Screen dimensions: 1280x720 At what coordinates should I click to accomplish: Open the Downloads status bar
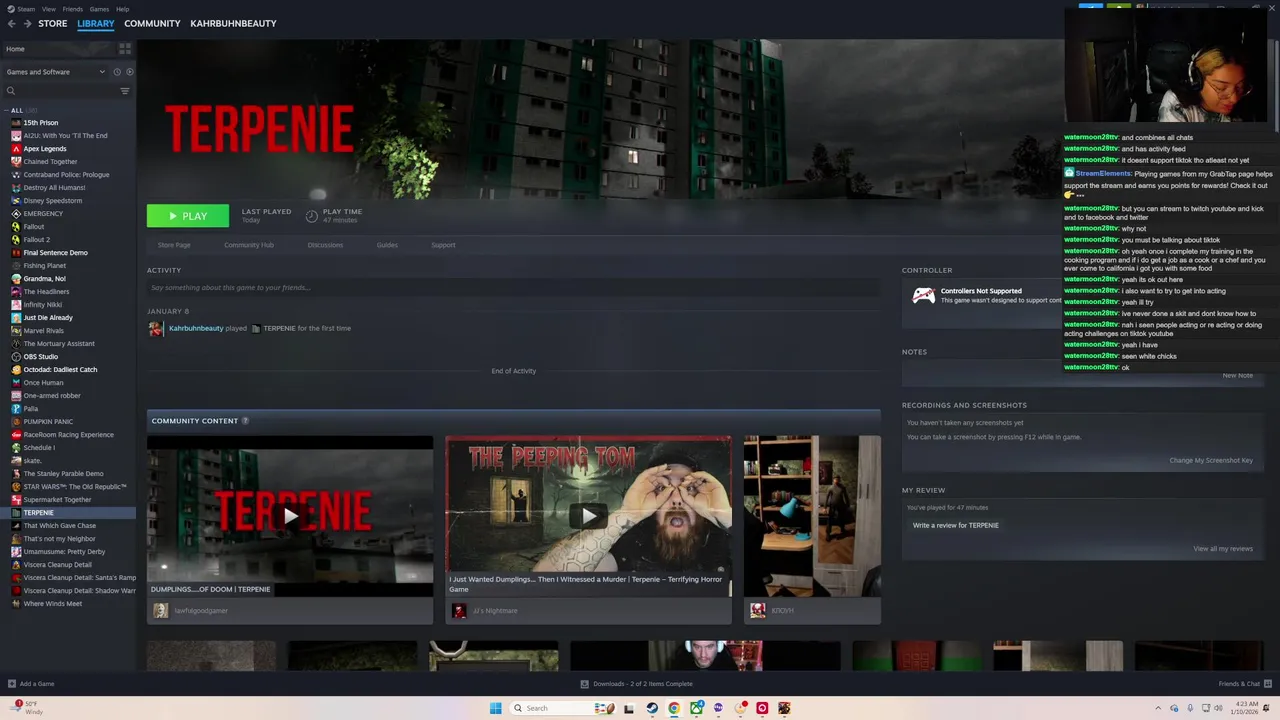click(637, 684)
